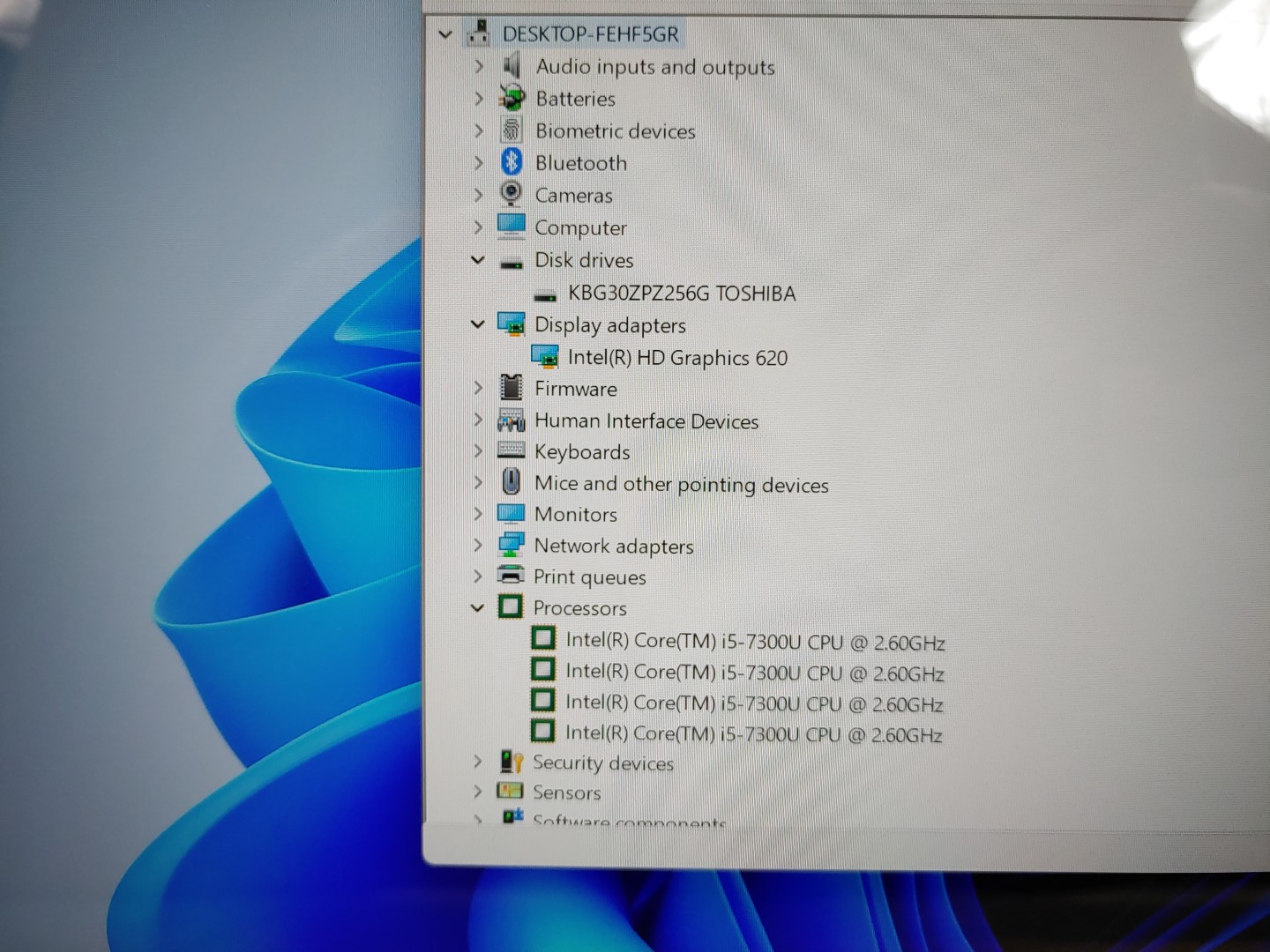
Task: Expand the Cameras category
Action: [479, 195]
